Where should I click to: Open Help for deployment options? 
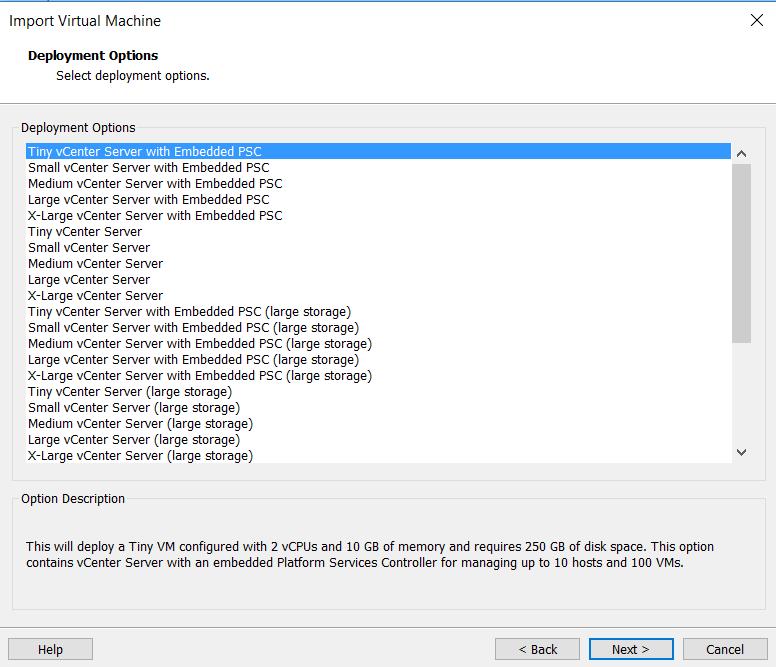pos(50,649)
